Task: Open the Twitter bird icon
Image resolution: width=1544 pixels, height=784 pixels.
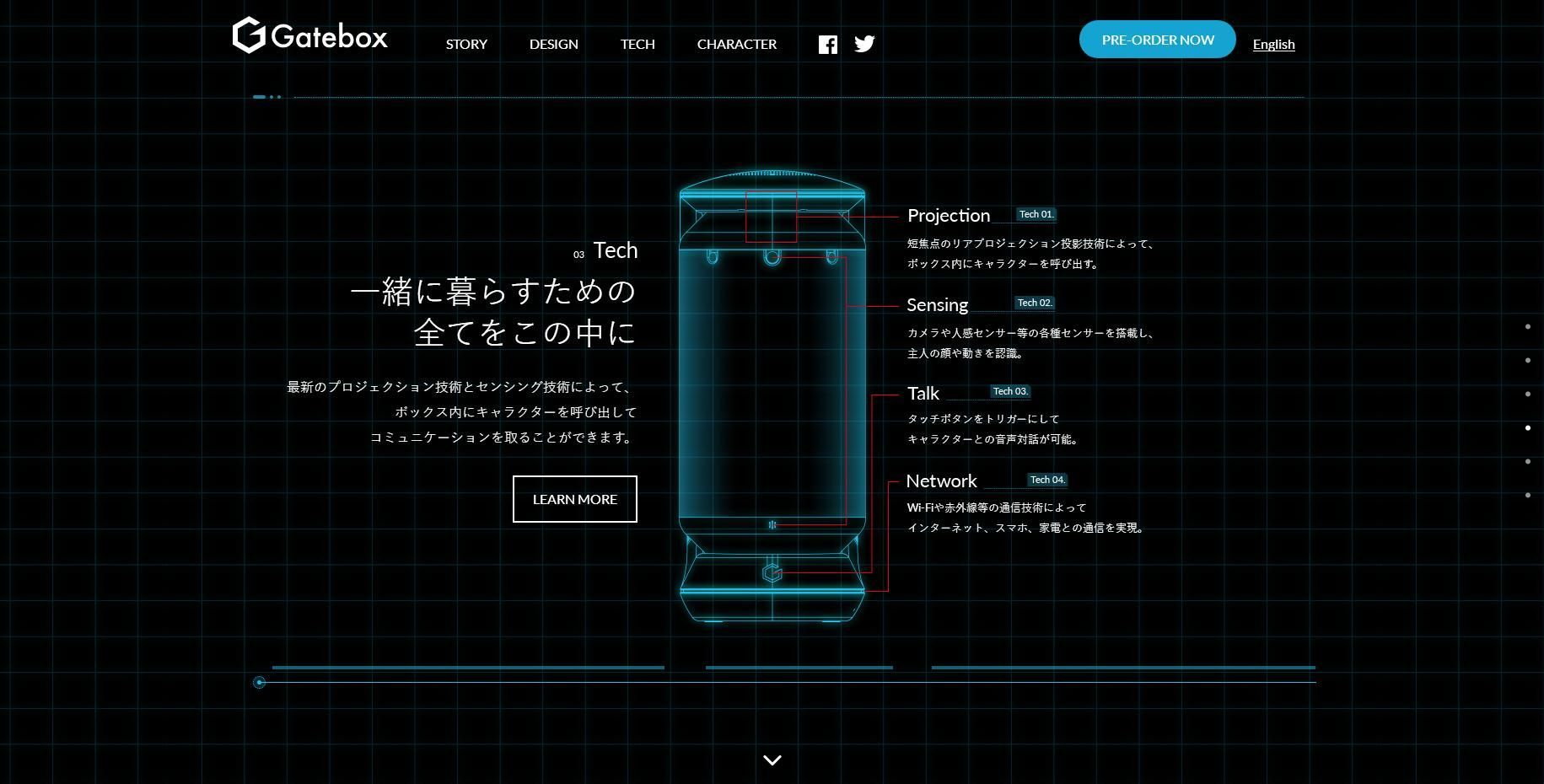Action: pos(864,44)
